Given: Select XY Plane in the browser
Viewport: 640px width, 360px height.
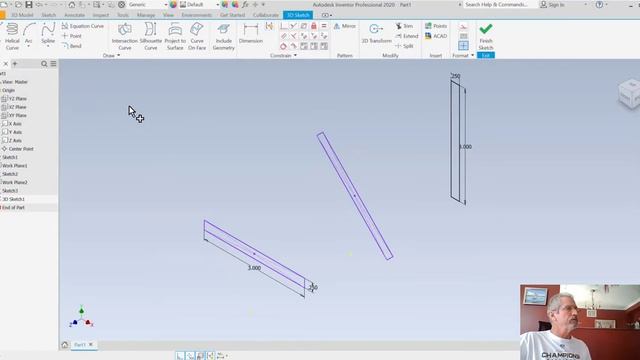Looking at the screenshot, I should (x=14, y=116).
